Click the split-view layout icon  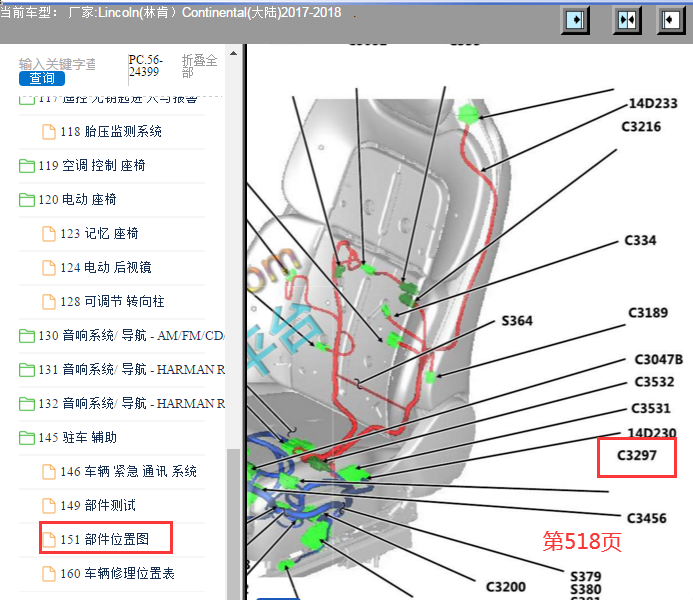click(x=627, y=20)
